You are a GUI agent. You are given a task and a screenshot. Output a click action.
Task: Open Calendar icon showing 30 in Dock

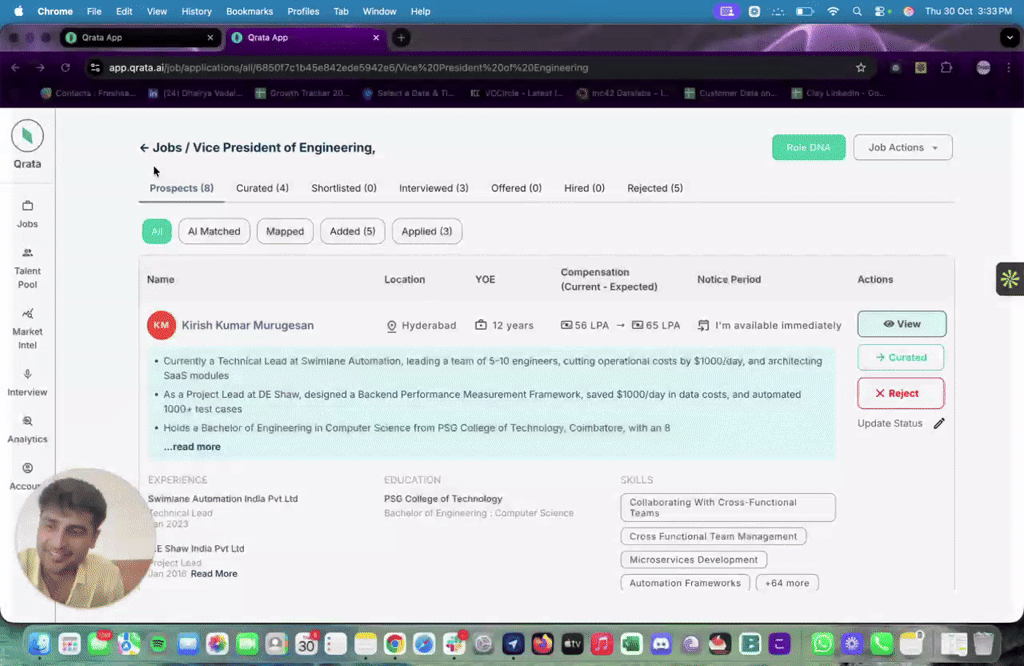point(306,644)
